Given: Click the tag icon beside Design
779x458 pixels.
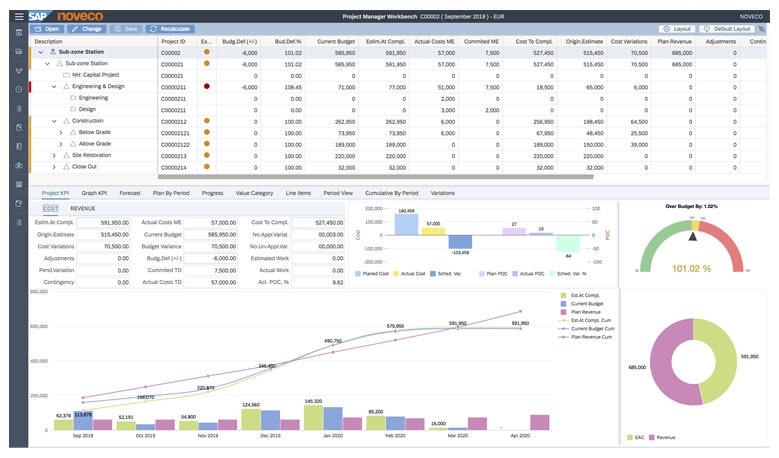Looking at the screenshot, I should pyautogui.click(x=73, y=109).
